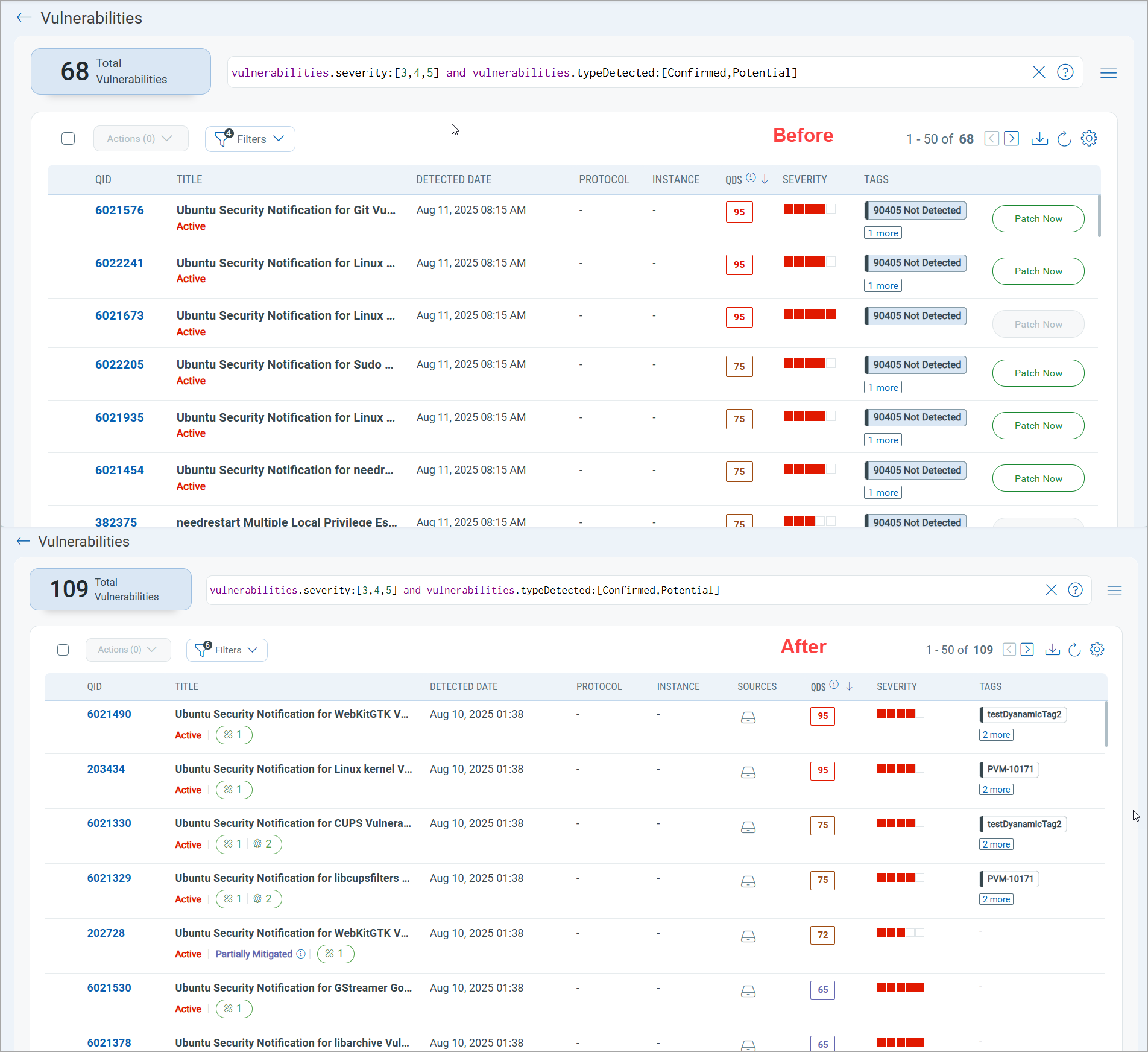Click the back arrow in Before Vulnerabilities header
1148x1052 pixels.
tap(24, 18)
